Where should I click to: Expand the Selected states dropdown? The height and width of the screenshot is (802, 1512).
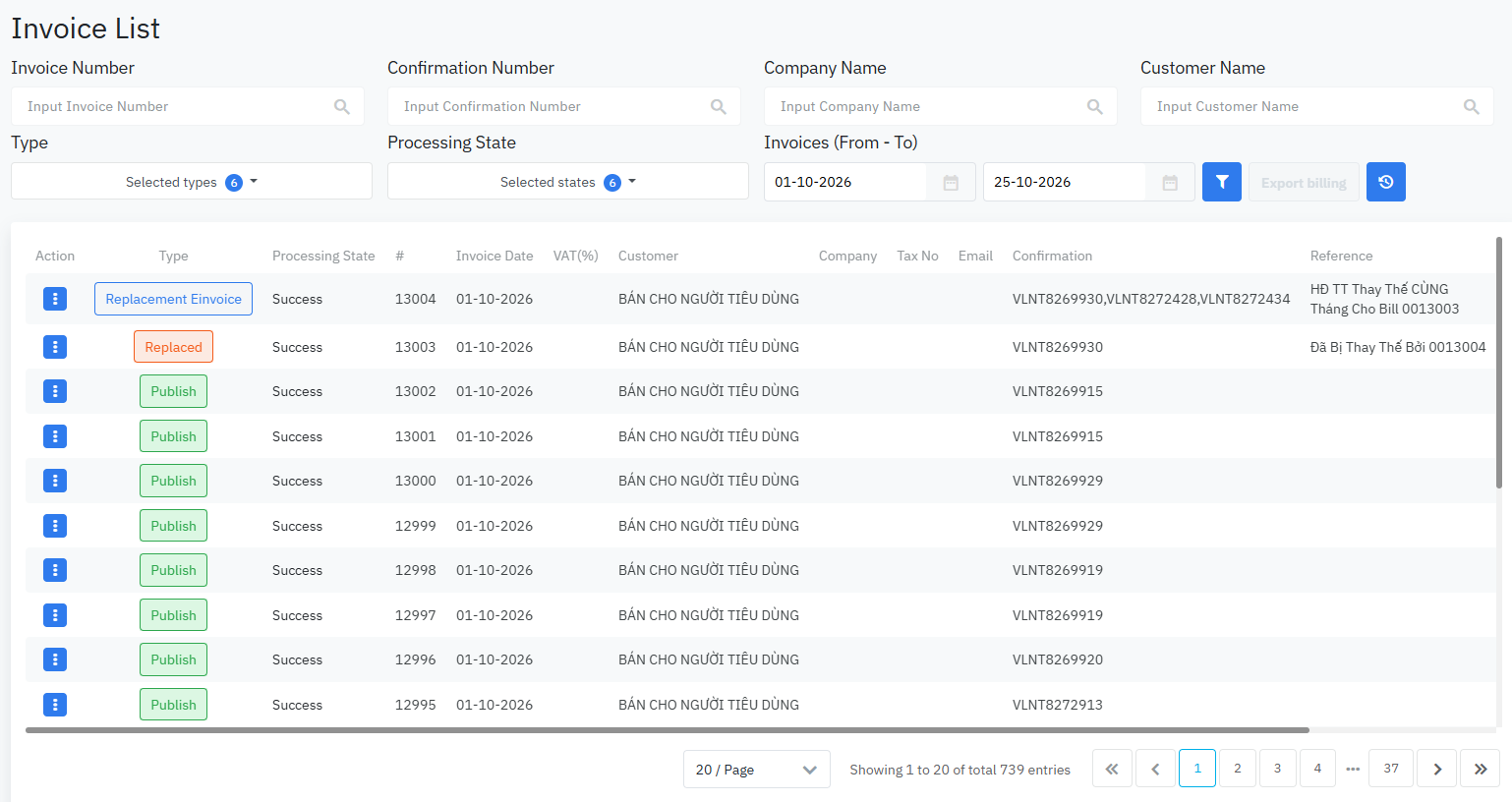(568, 182)
